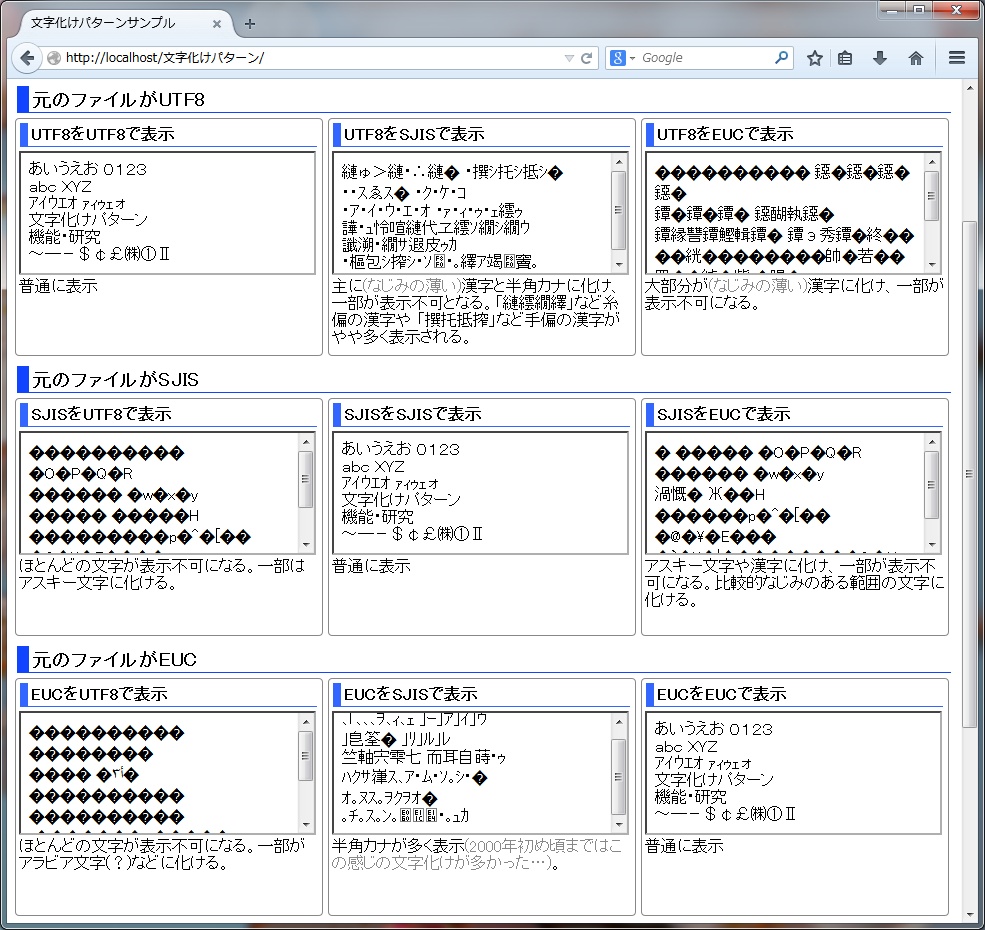The image size is (985, 930).
Task: Click the browser Back arrow button
Action: (27, 58)
